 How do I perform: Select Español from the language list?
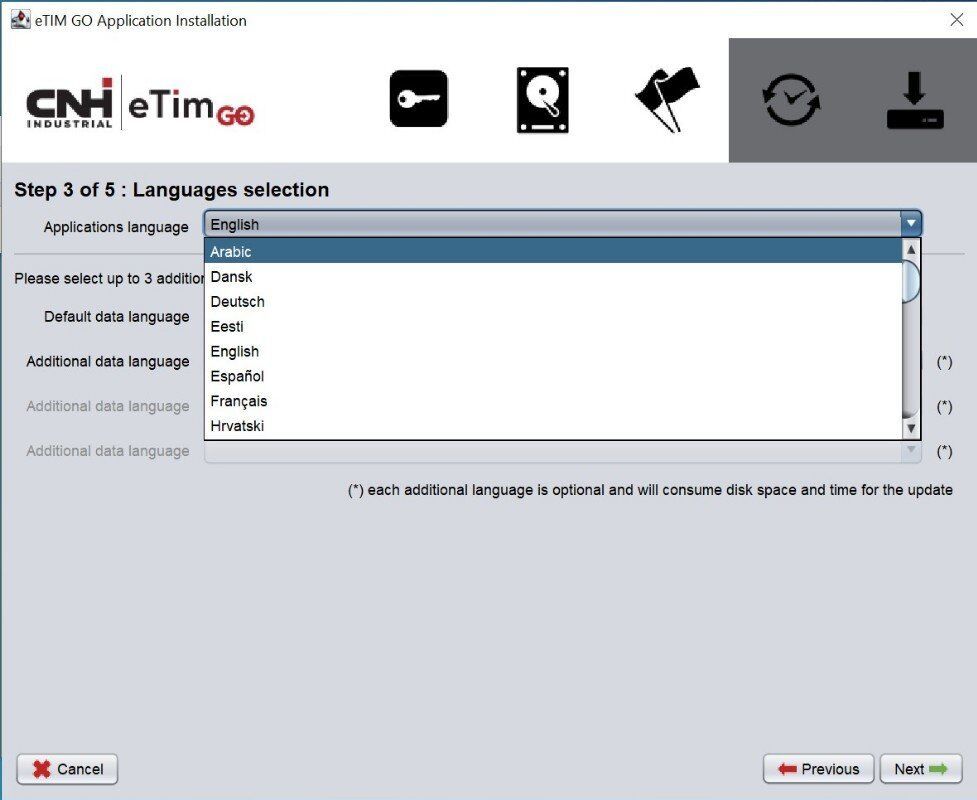click(553, 376)
